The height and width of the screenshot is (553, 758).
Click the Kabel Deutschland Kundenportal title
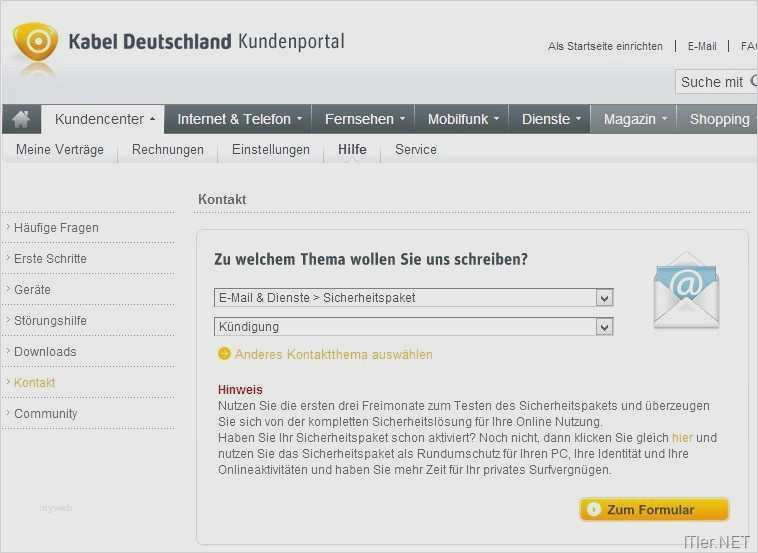point(206,42)
